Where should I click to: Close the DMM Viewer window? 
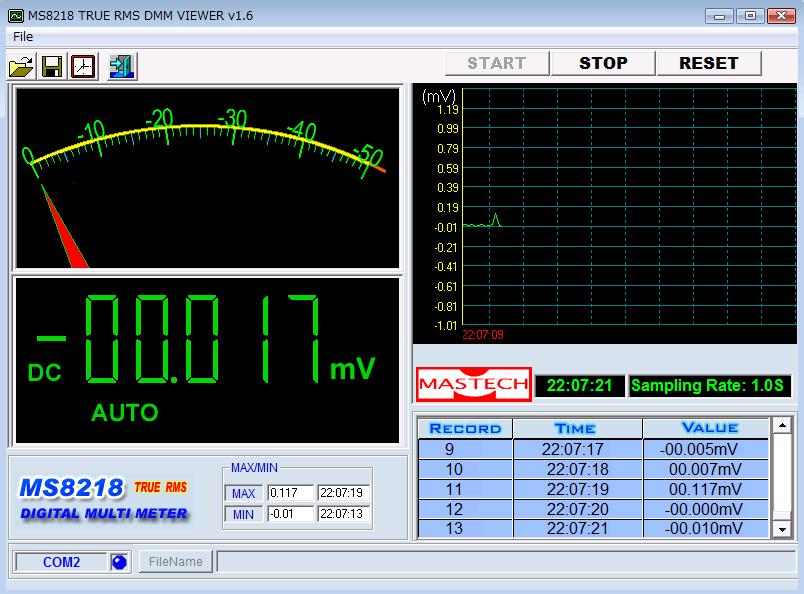tap(781, 16)
